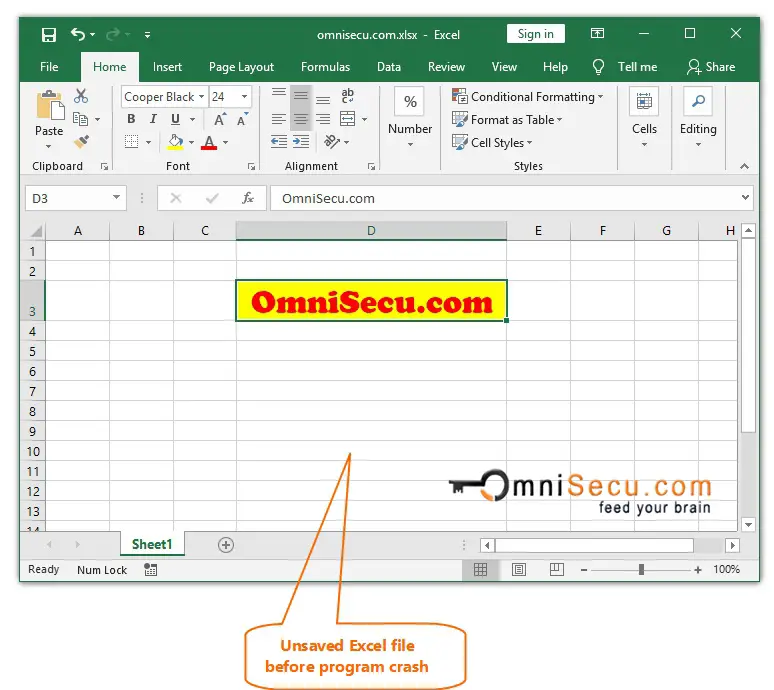Click the Undo arrow icon
The image size is (774, 690).
coord(77,34)
